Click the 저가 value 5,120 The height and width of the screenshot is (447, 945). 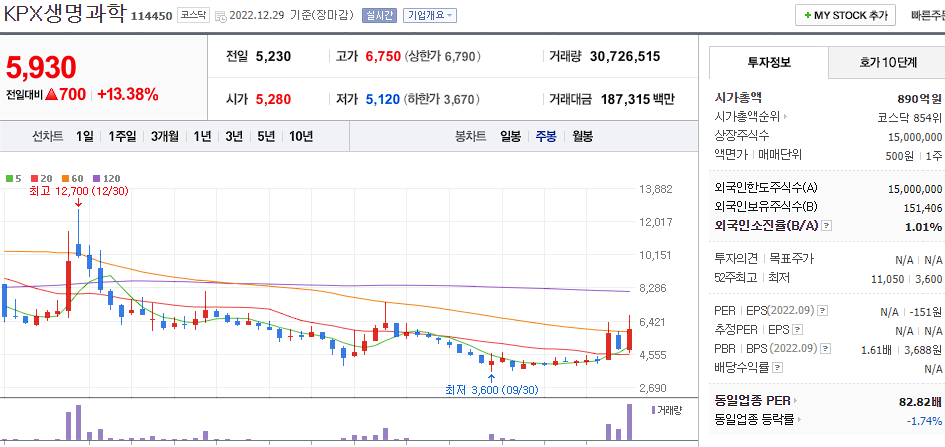pos(383,99)
